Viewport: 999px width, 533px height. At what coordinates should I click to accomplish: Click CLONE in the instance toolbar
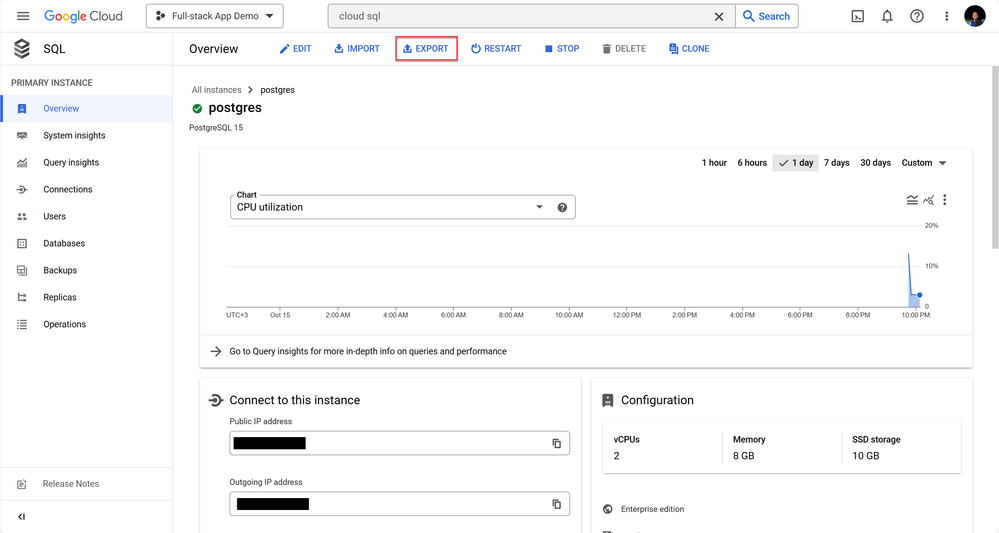click(689, 48)
